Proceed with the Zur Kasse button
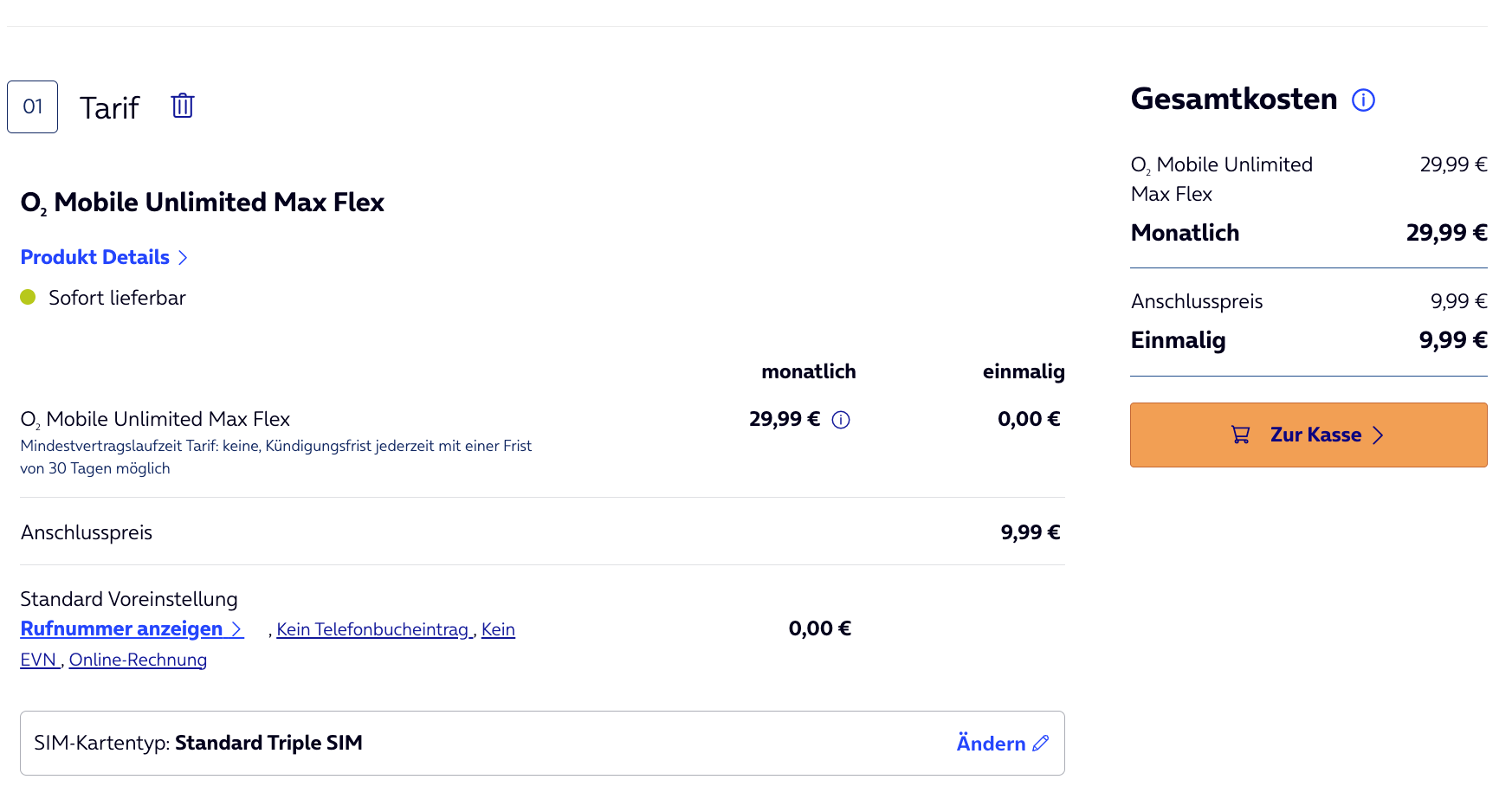The image size is (1512, 786). [x=1308, y=435]
